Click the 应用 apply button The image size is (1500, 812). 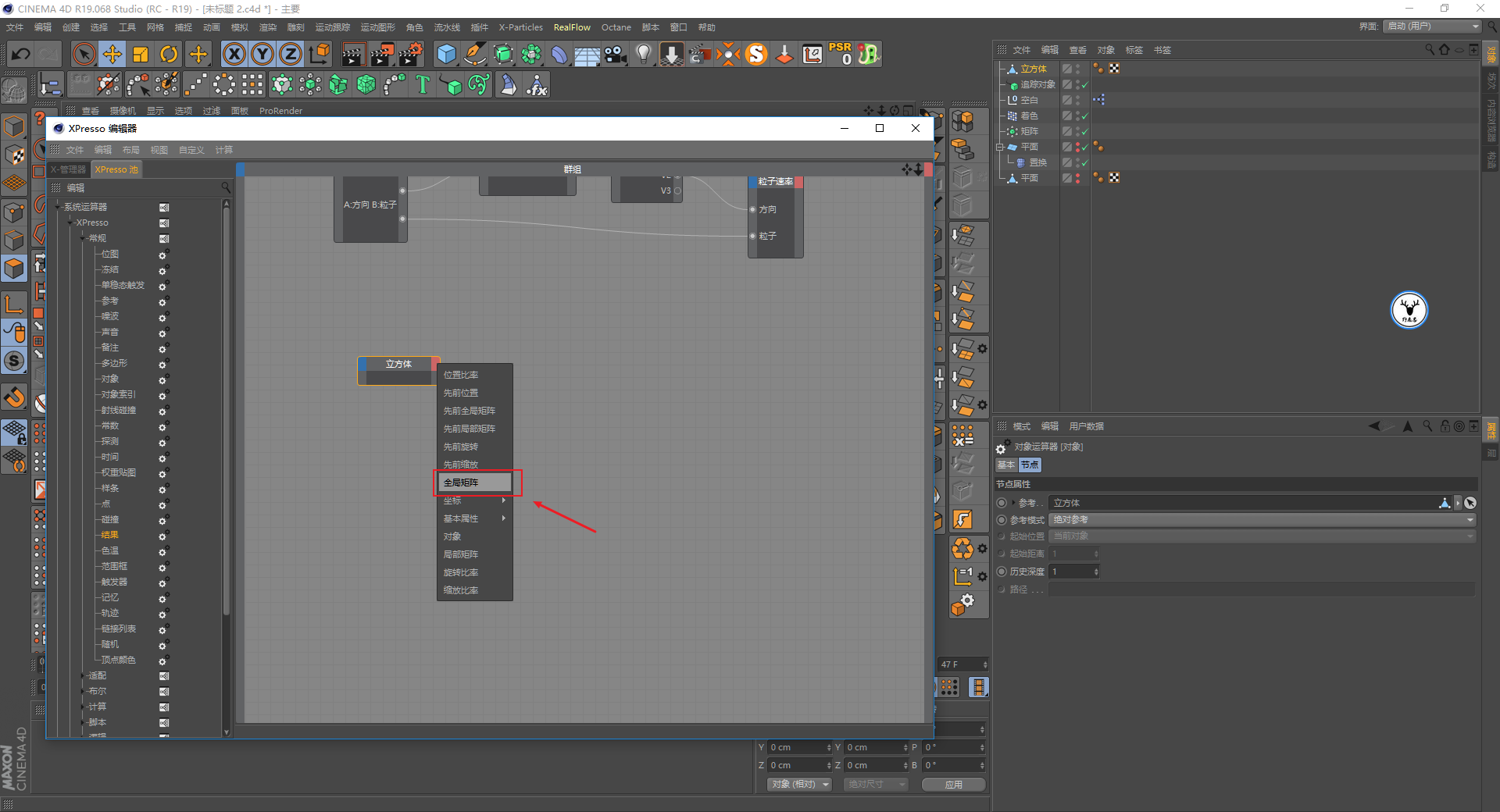click(x=953, y=785)
